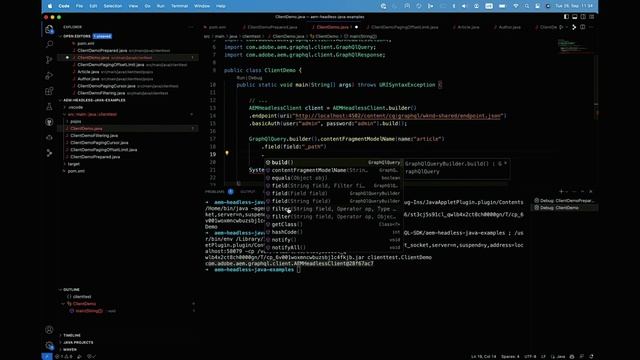Image resolution: width=640 pixels, height=360 pixels.
Task: Toggle primary side bar layout button
Action: coord(566,17)
